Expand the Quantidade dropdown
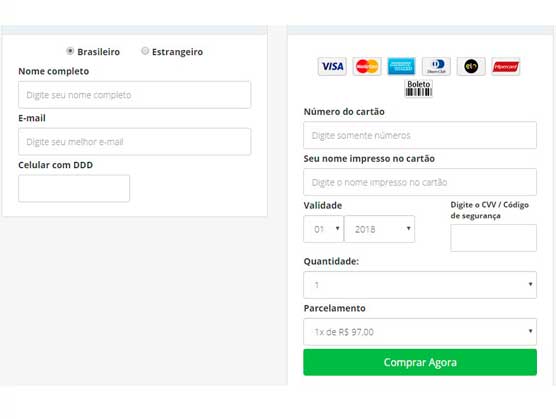This screenshot has height=419, width=556. [420, 285]
